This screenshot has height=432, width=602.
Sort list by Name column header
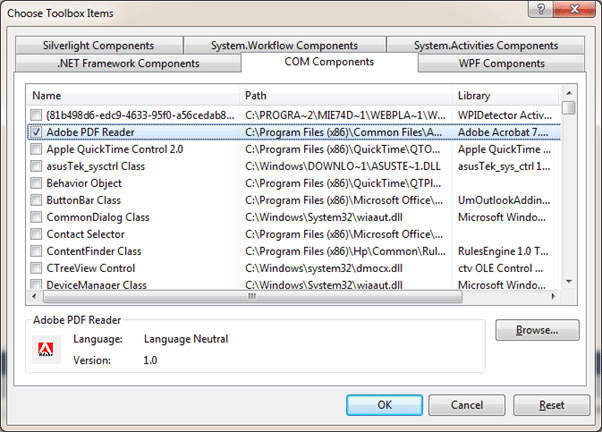tap(133, 95)
